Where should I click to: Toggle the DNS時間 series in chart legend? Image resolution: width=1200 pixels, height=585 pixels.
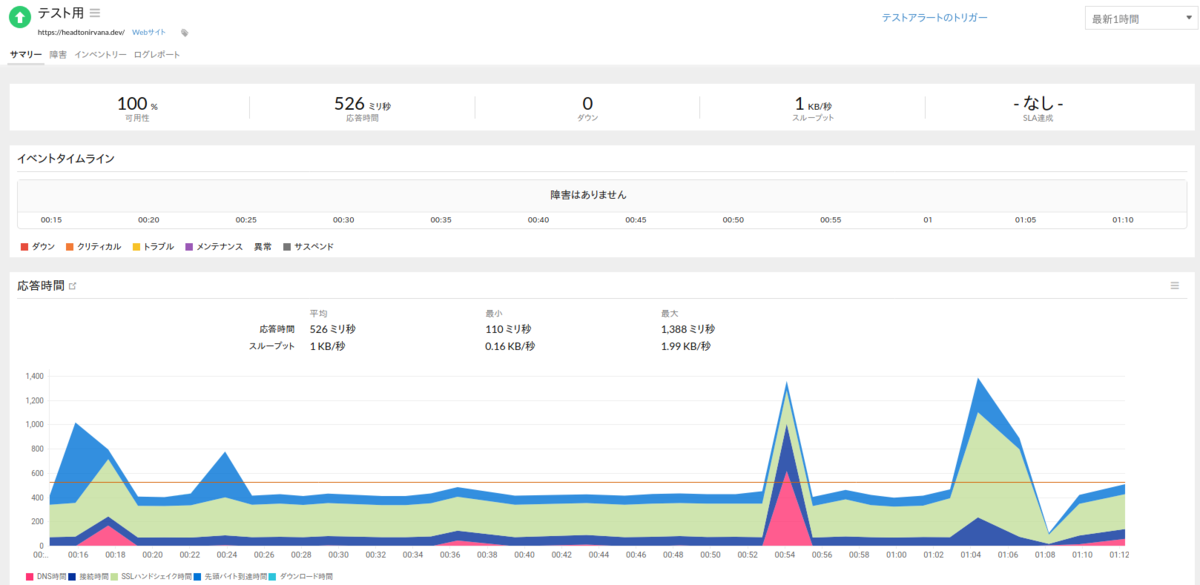click(x=44, y=577)
